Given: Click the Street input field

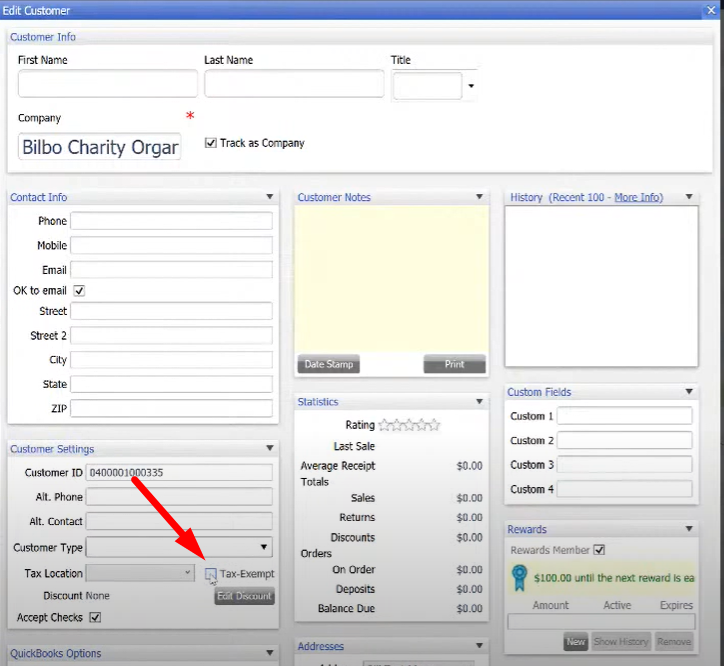Looking at the screenshot, I should [171, 311].
